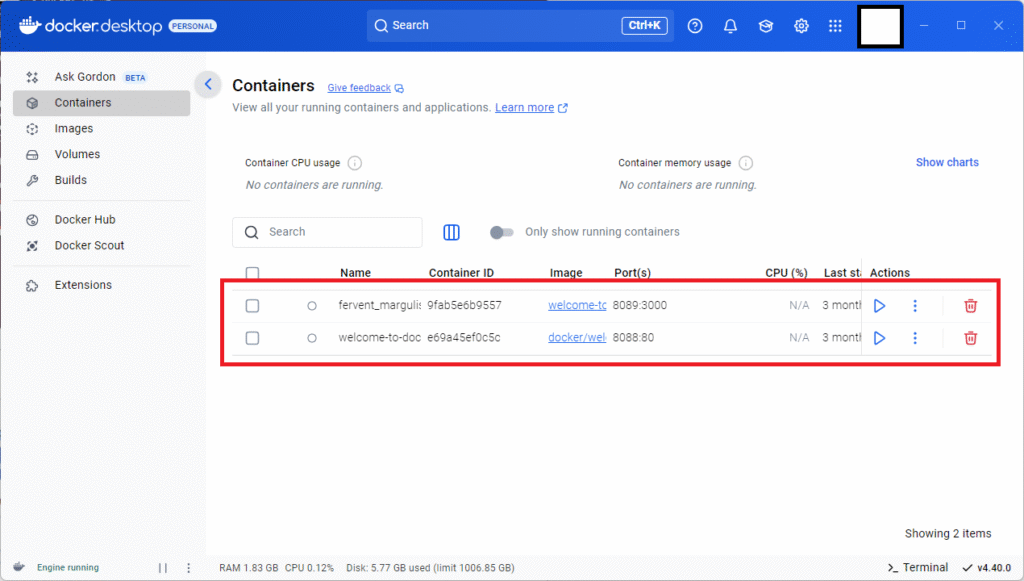The image size is (1024, 581).
Task: Click the fervent_margulis container name
Action: (379, 305)
